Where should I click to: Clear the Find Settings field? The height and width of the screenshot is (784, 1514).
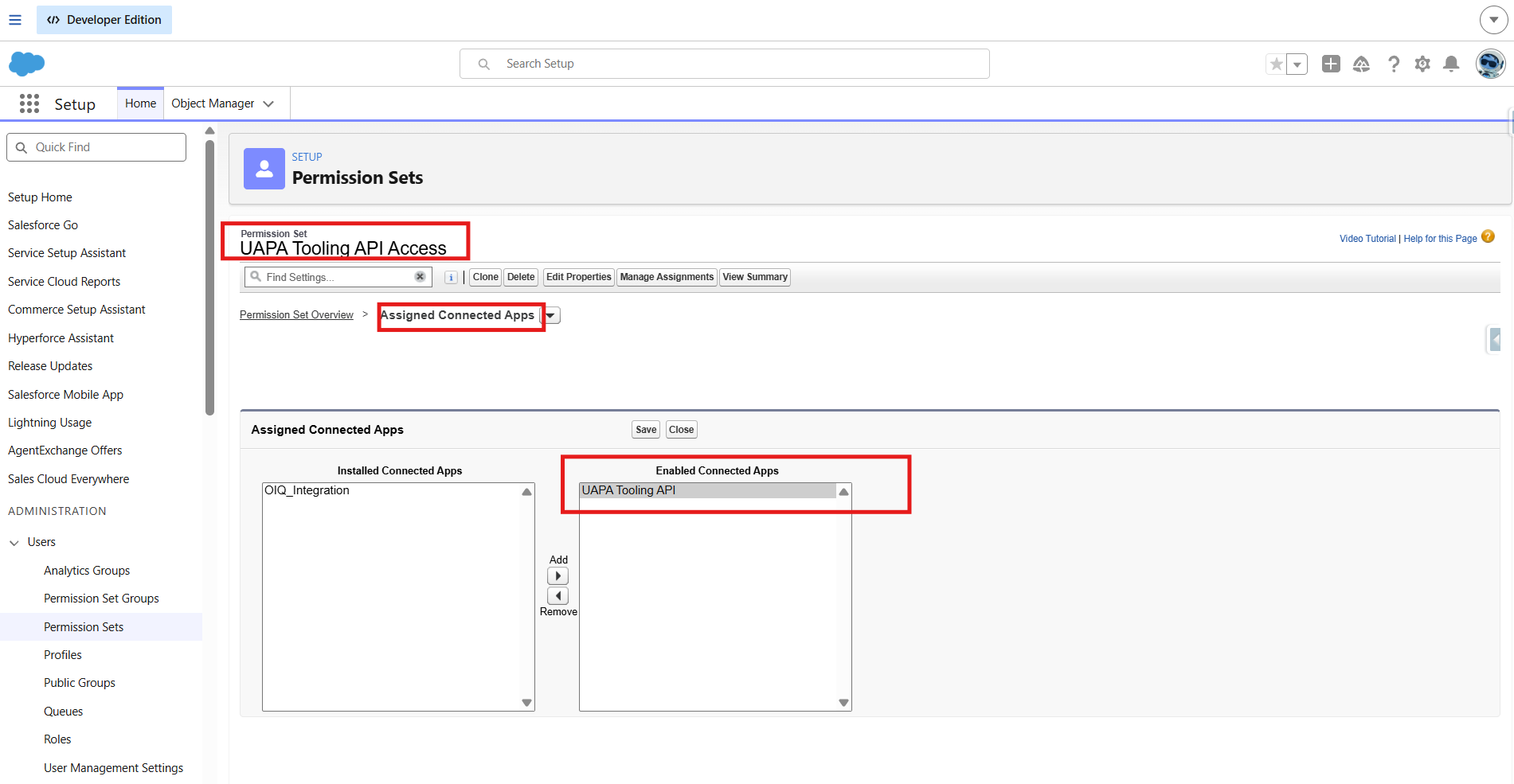coord(420,277)
